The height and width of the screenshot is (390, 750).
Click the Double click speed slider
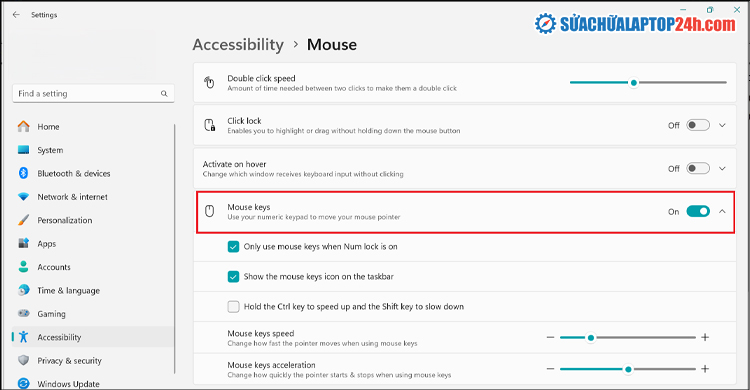[648, 83]
